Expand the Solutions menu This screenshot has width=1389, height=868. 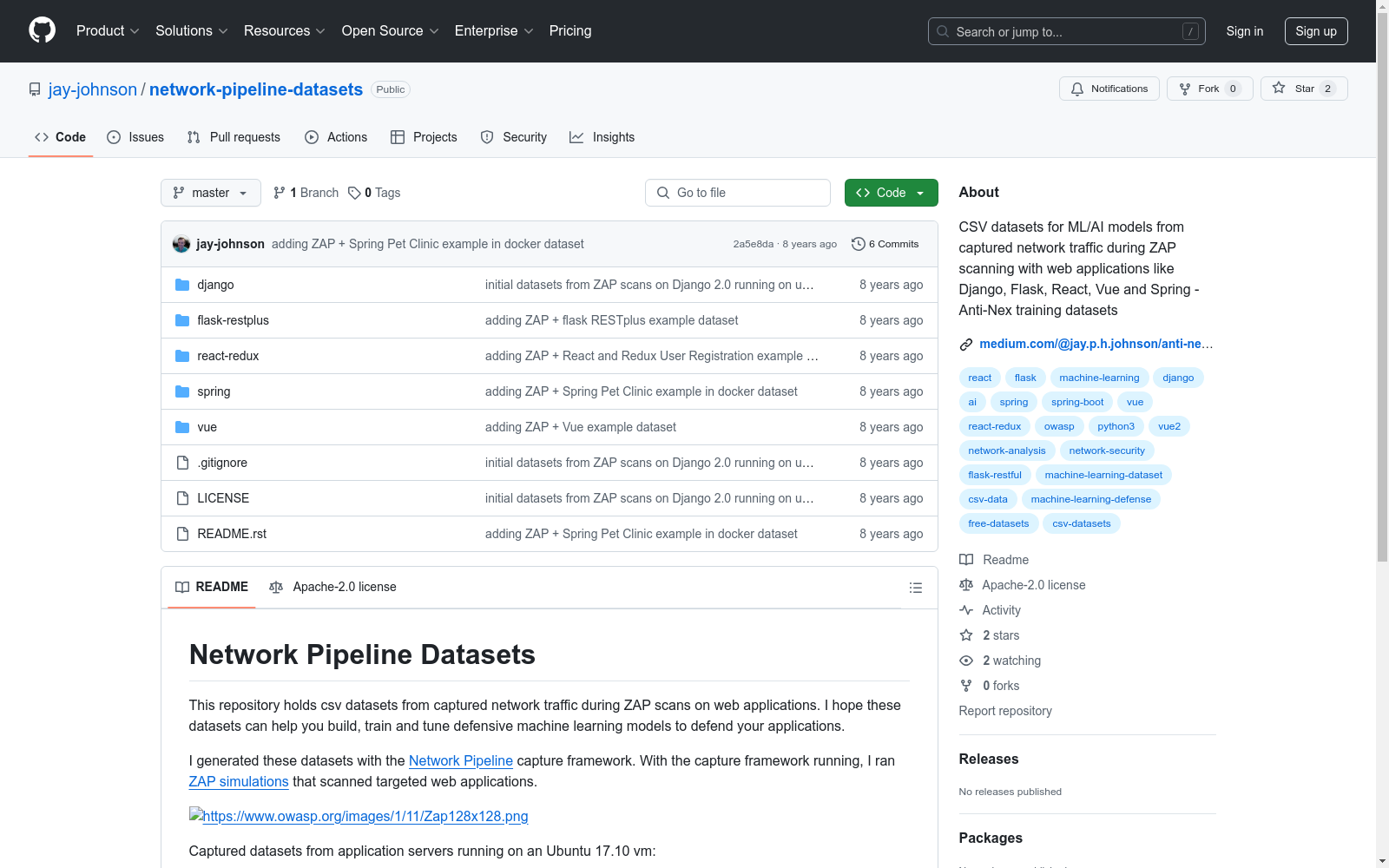(192, 30)
